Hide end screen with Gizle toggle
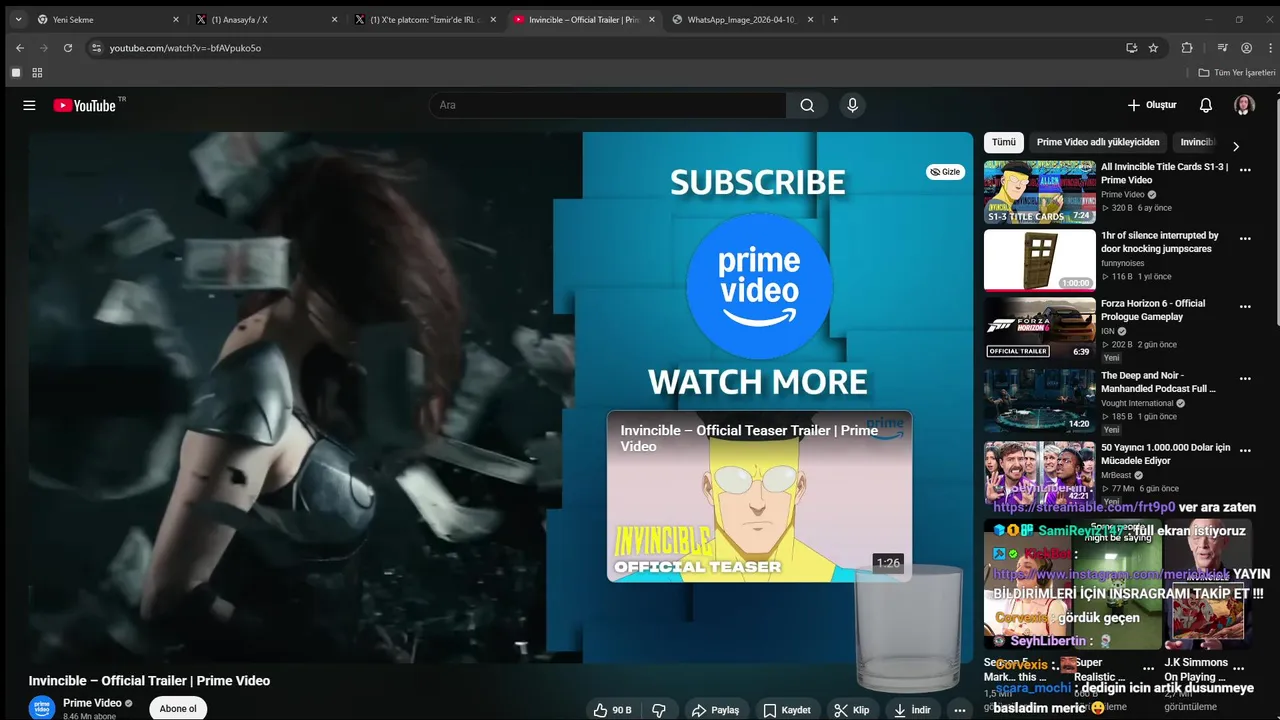The width and height of the screenshot is (1280, 720). (945, 172)
